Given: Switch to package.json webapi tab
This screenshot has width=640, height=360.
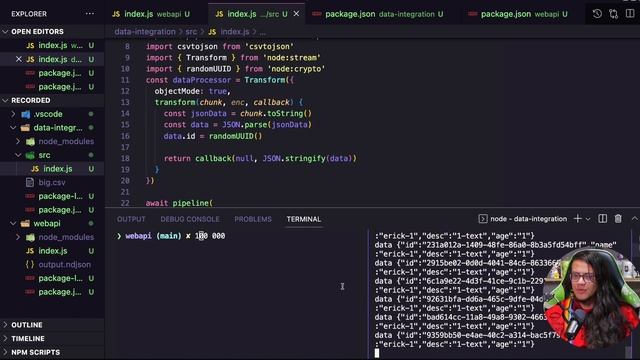Looking at the screenshot, I should coord(519,14).
